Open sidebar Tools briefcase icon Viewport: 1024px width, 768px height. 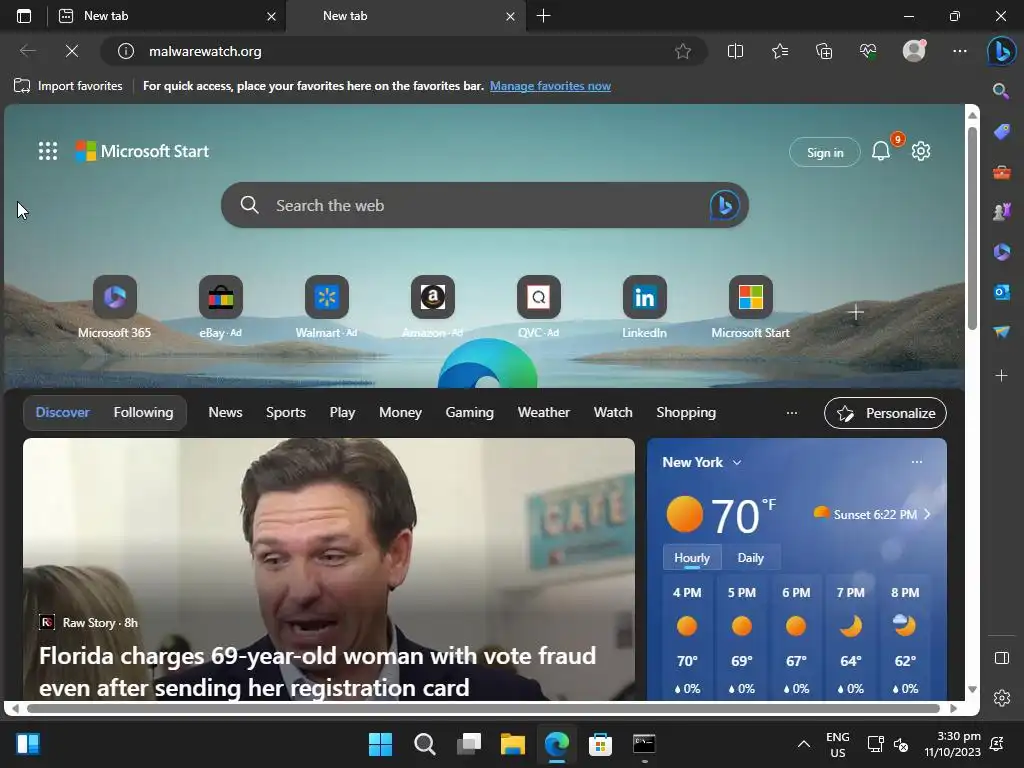coord(1001,172)
